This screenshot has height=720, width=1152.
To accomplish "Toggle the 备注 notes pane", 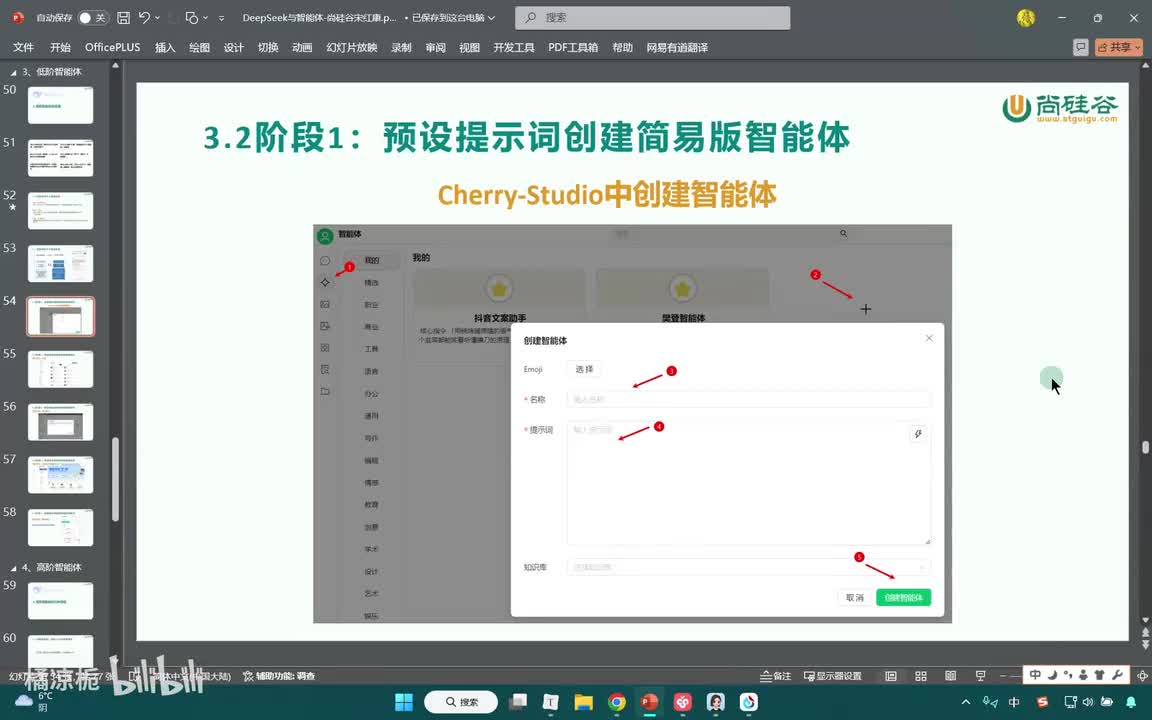I will [776, 676].
